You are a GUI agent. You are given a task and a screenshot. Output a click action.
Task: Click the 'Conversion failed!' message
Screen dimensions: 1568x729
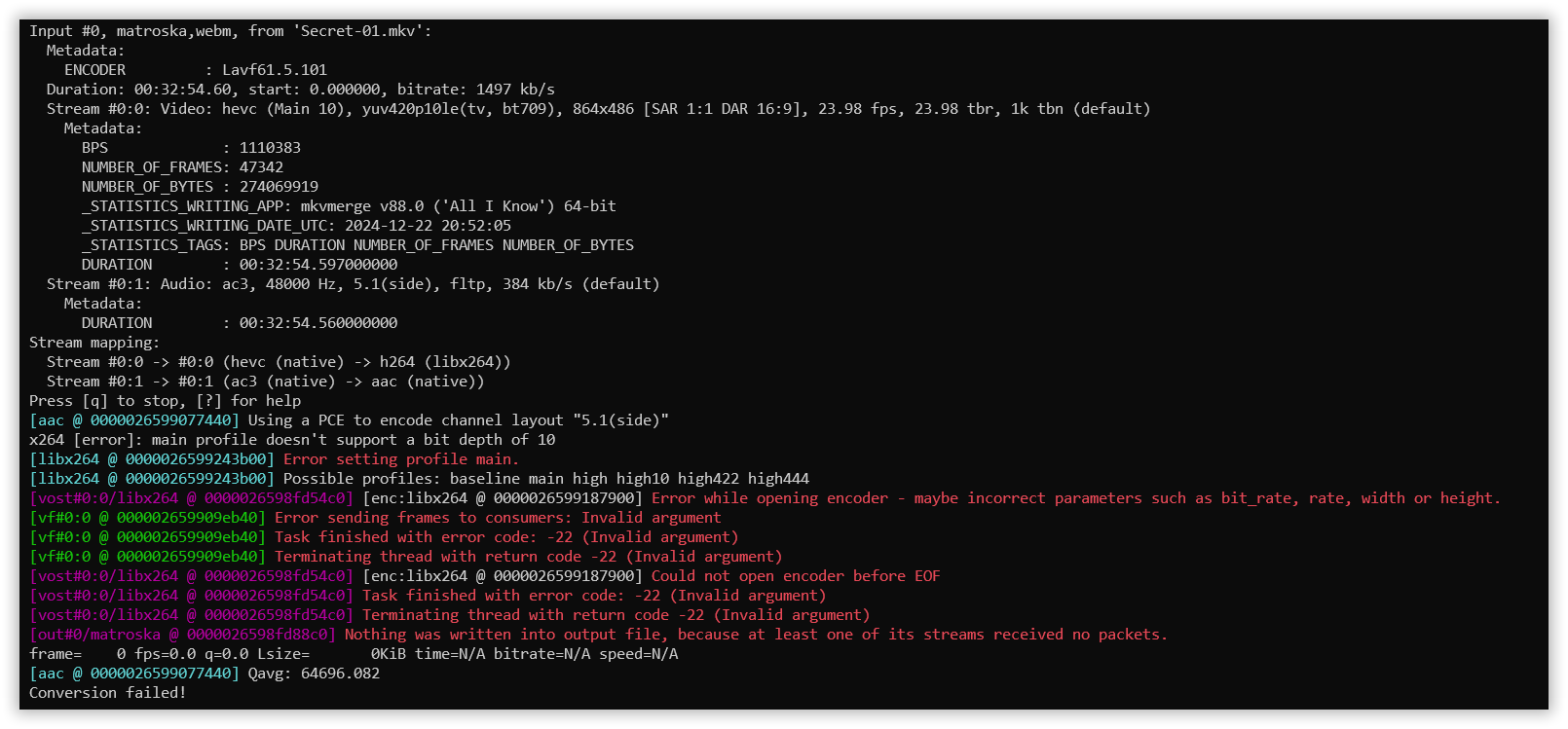(x=107, y=693)
